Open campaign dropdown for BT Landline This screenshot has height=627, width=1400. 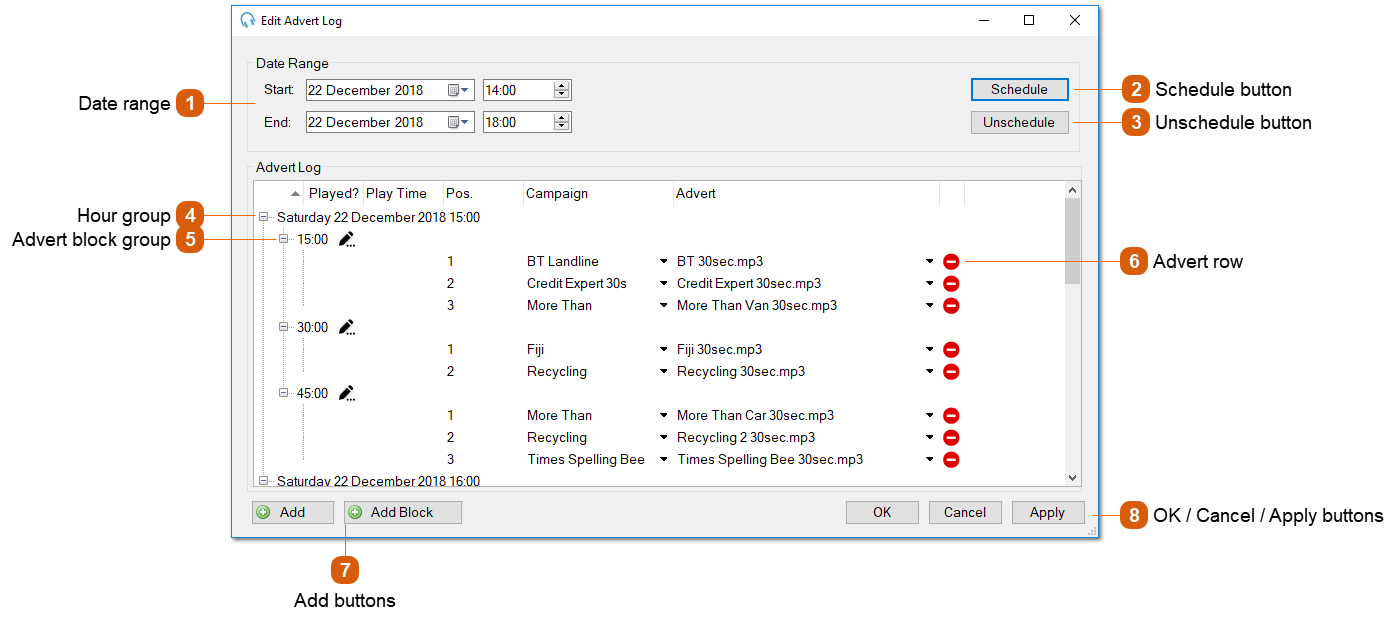coord(663,262)
